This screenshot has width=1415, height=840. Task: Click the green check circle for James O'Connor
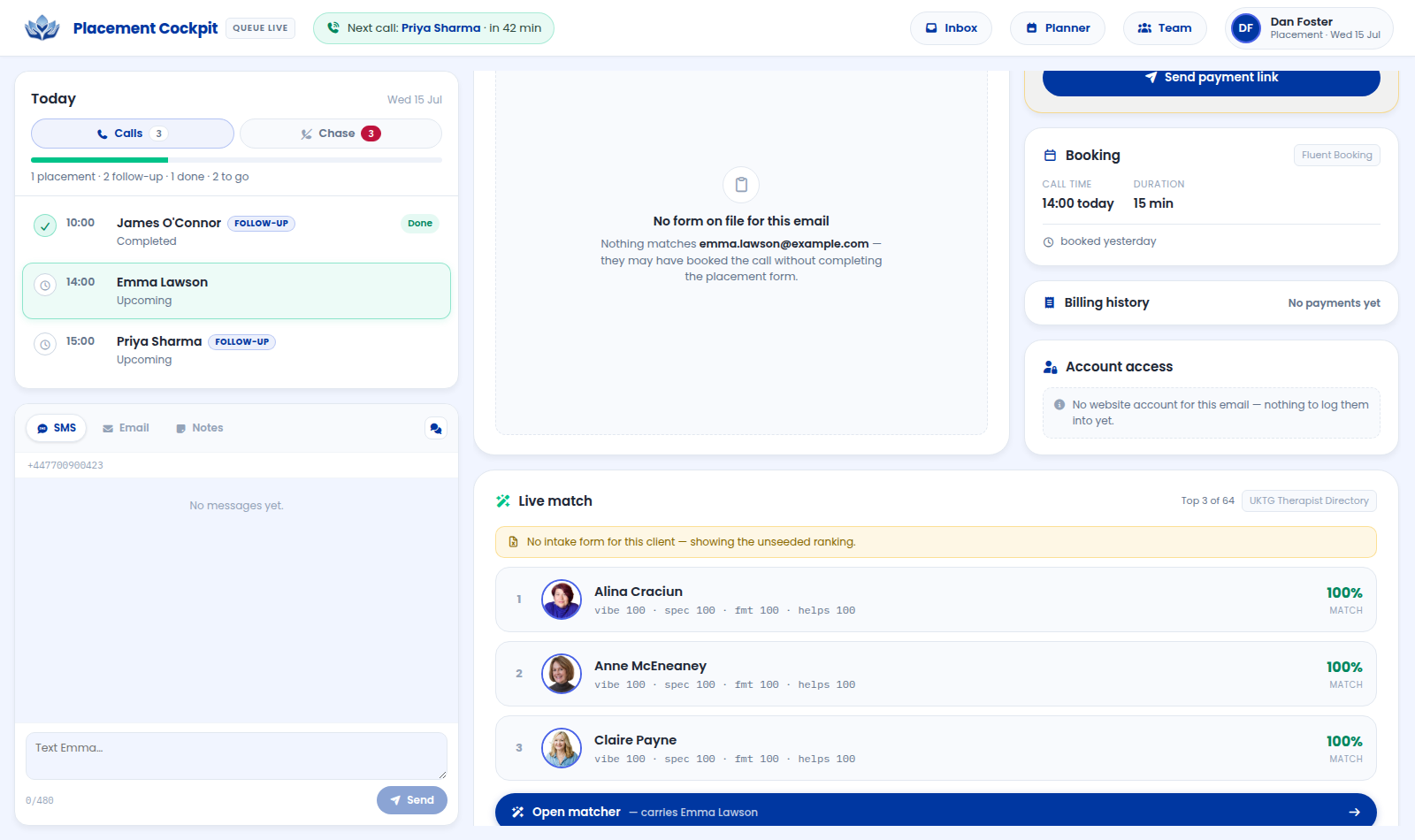(45, 225)
